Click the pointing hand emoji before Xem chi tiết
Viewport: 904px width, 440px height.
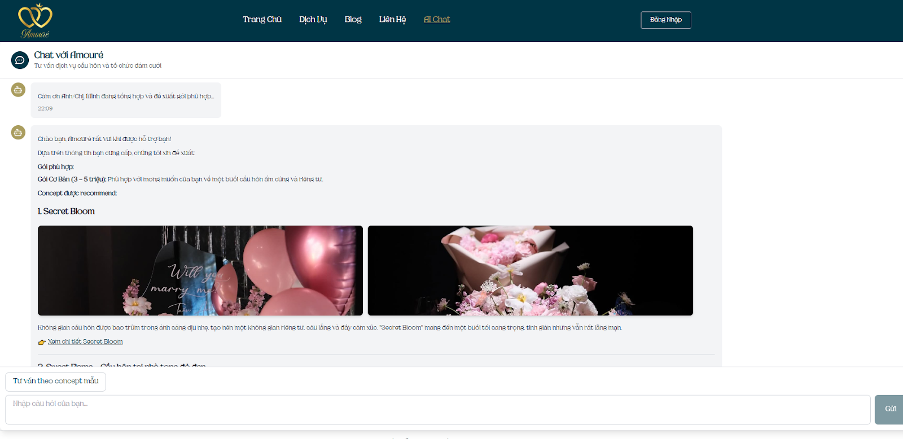pos(42,341)
